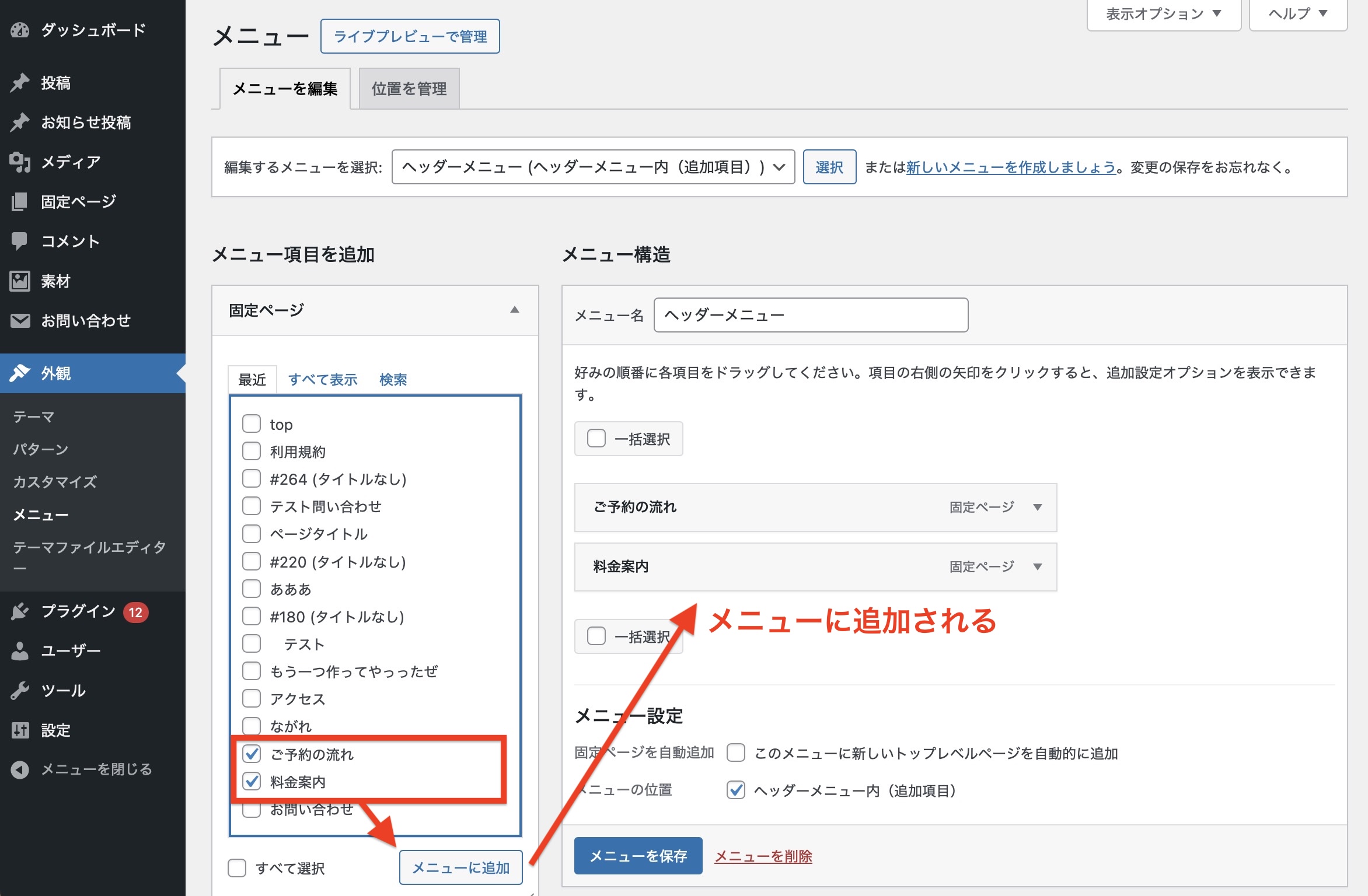This screenshot has height=896, width=1368.
Task: Click the メニューを削除 link
Action: [x=763, y=856]
